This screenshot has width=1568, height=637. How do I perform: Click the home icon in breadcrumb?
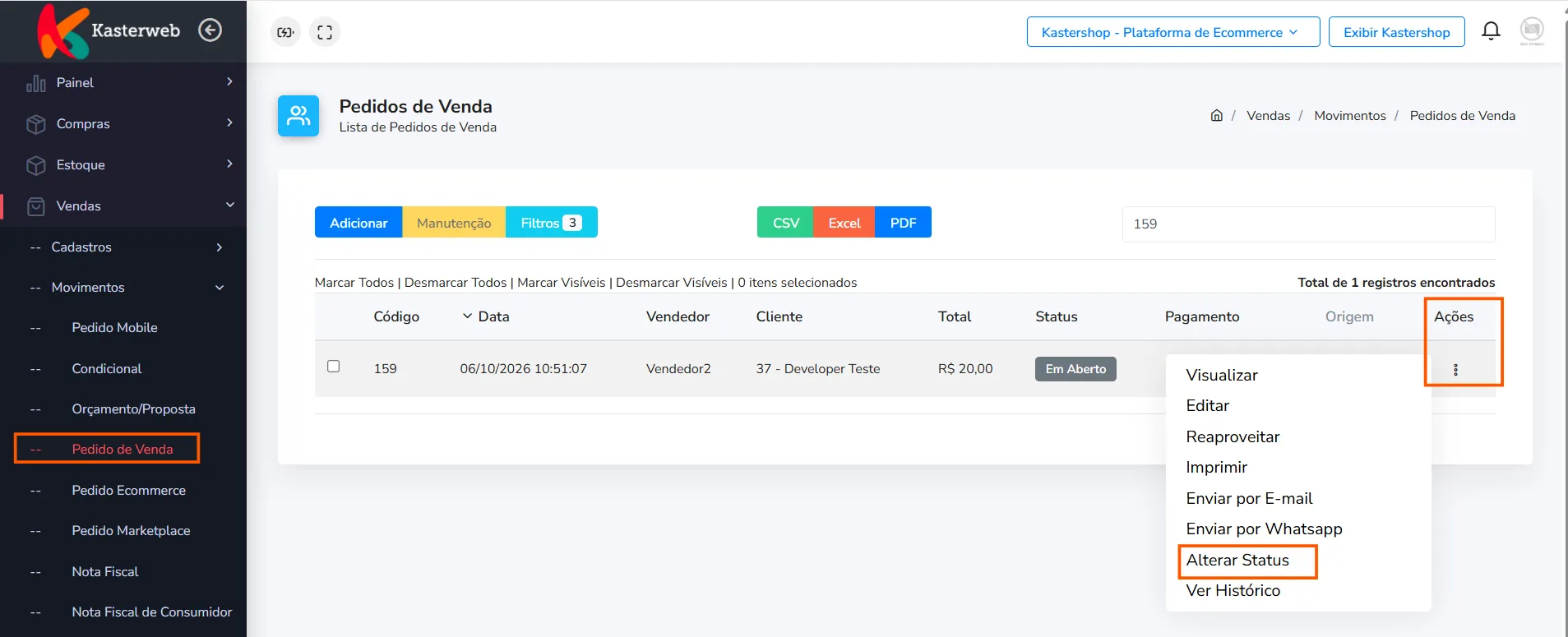[x=1217, y=115]
